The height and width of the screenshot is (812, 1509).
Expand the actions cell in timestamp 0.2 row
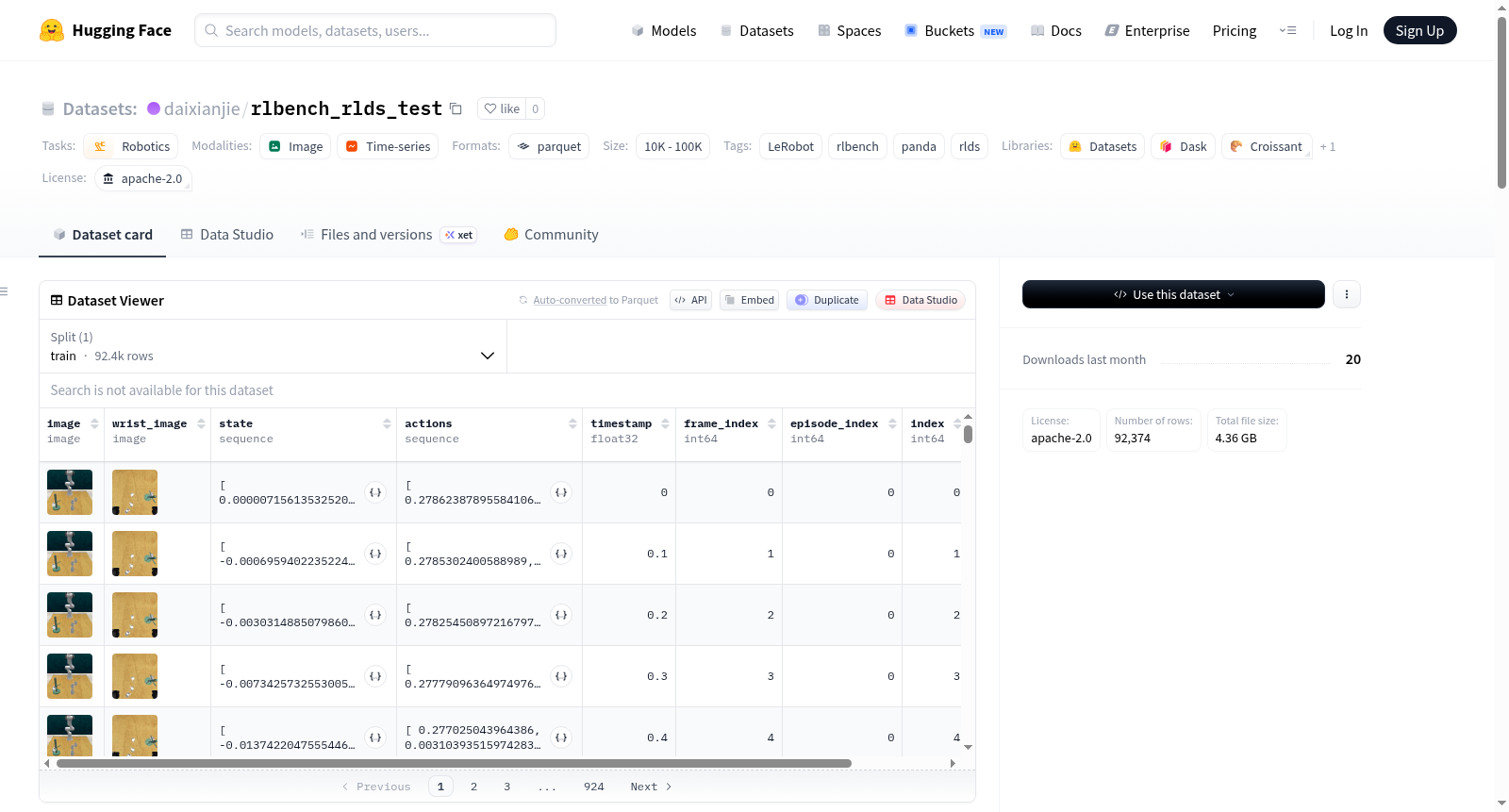tap(561, 615)
